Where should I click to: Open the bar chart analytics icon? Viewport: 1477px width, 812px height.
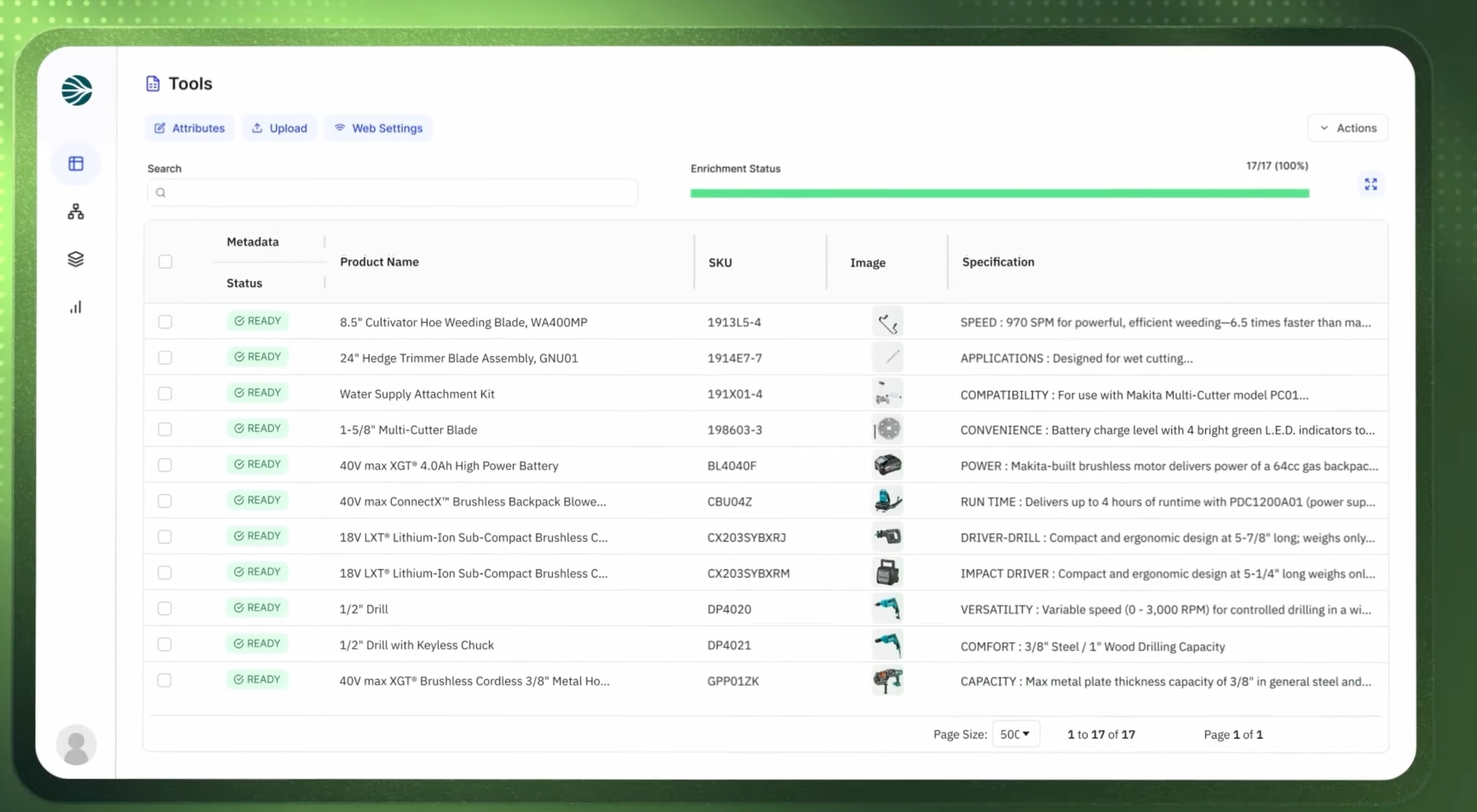click(x=76, y=307)
